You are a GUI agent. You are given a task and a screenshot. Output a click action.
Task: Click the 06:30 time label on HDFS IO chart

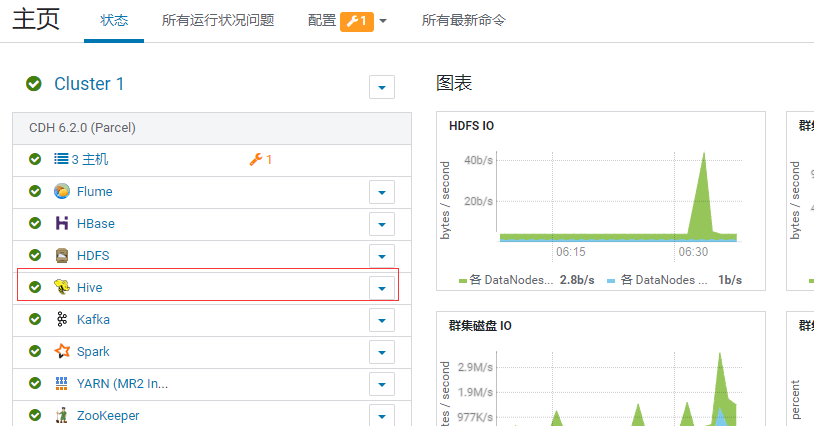pos(693,252)
